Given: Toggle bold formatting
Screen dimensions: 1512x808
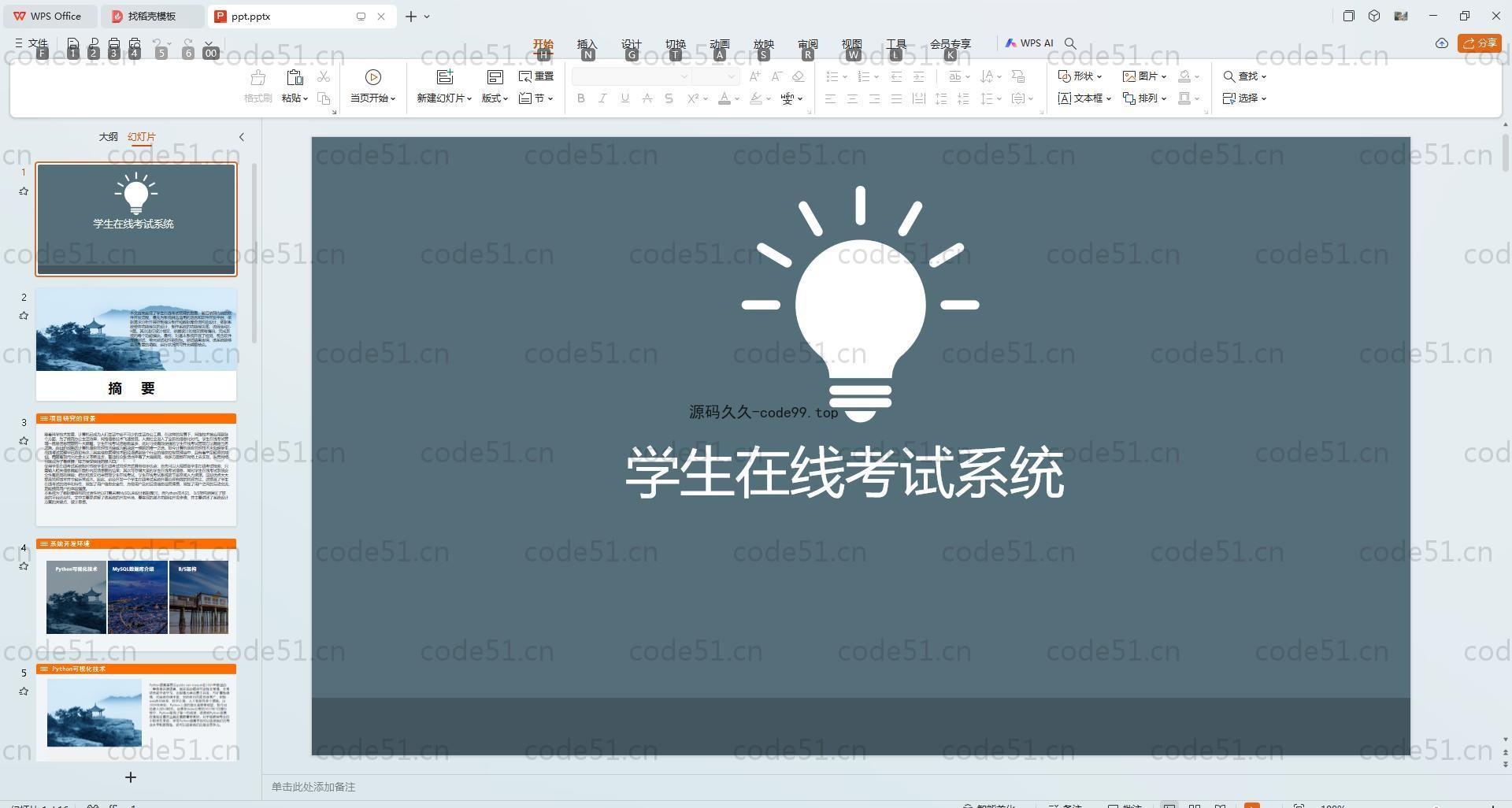Looking at the screenshot, I should pyautogui.click(x=581, y=98).
